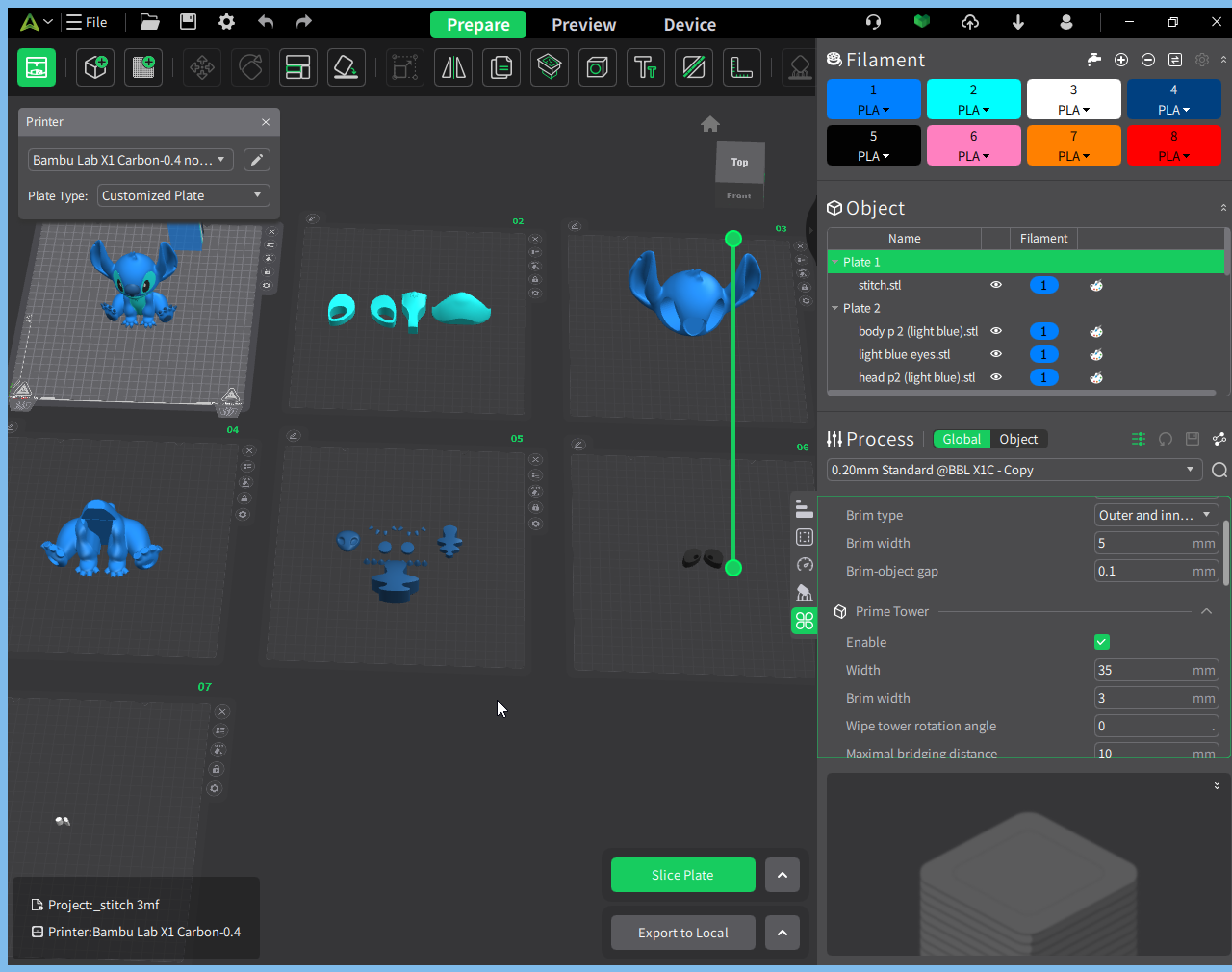Image resolution: width=1232 pixels, height=972 pixels.
Task: Undo the last action
Action: point(266,22)
